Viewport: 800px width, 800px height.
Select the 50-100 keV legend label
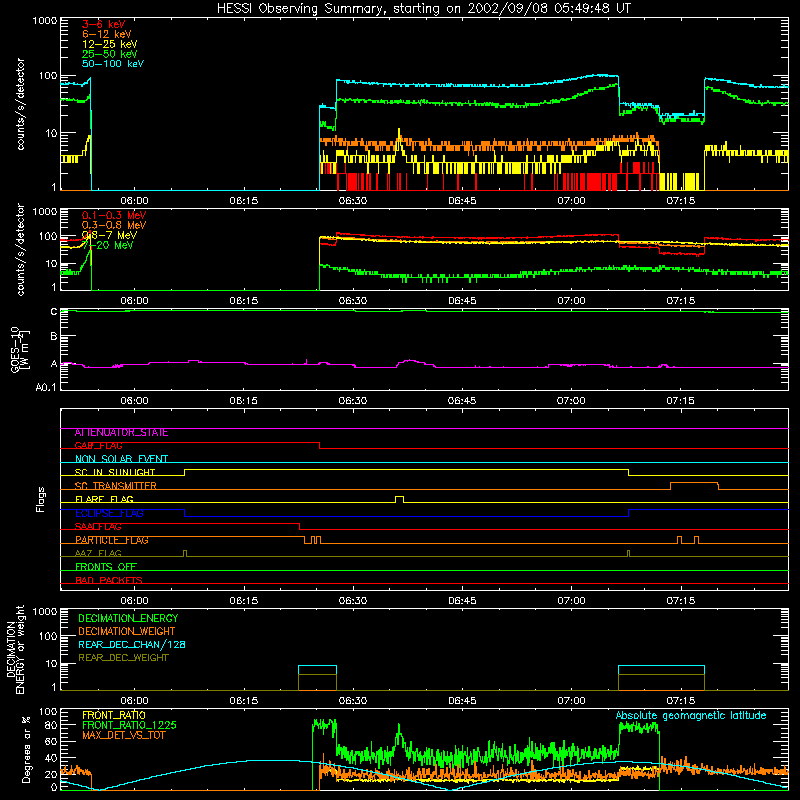click(x=113, y=64)
